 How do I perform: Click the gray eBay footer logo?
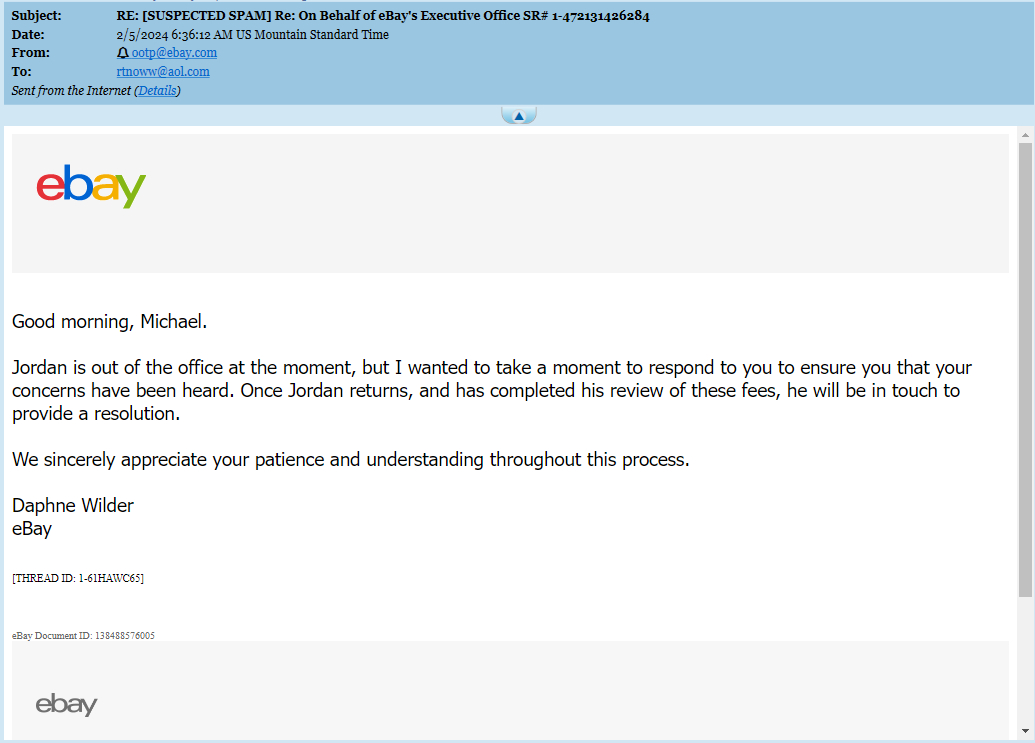(x=66, y=704)
